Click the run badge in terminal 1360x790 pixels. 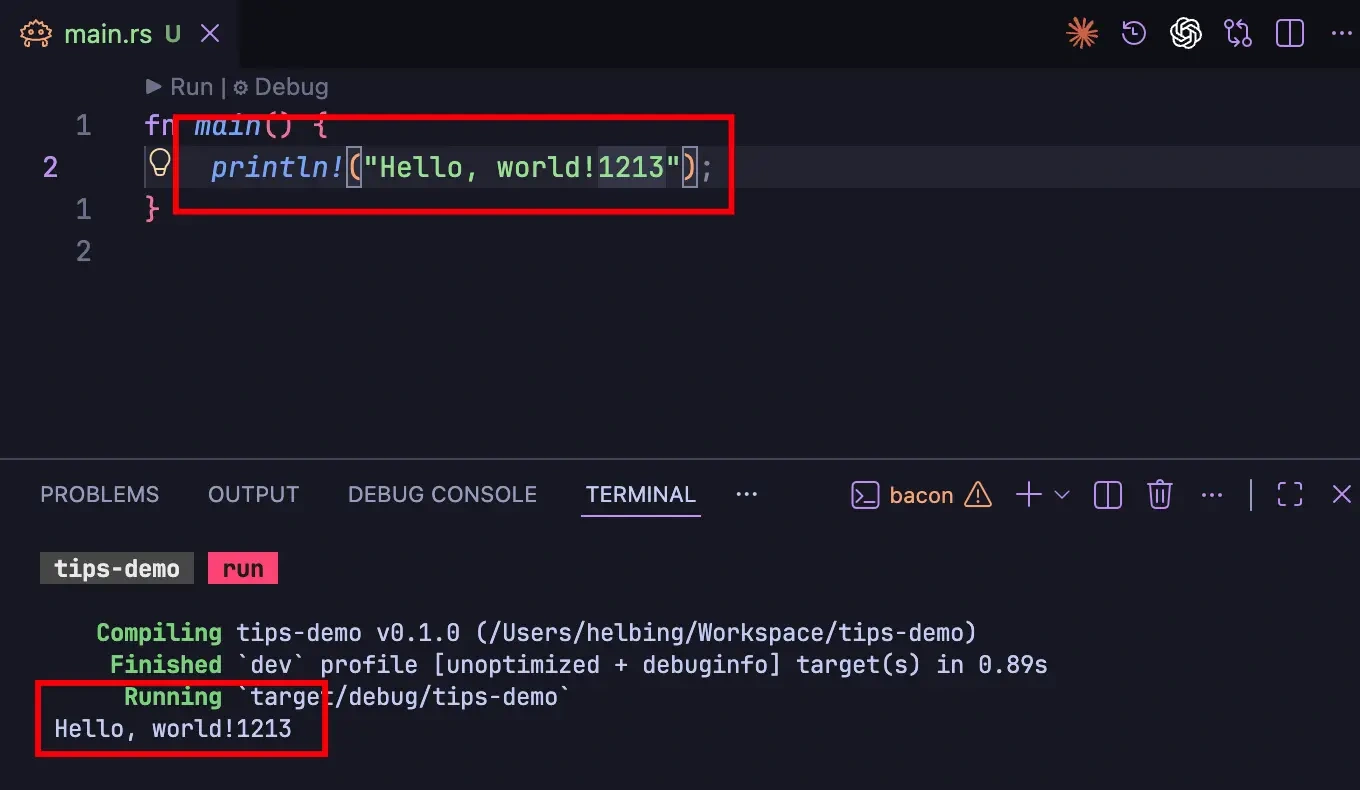[243, 569]
